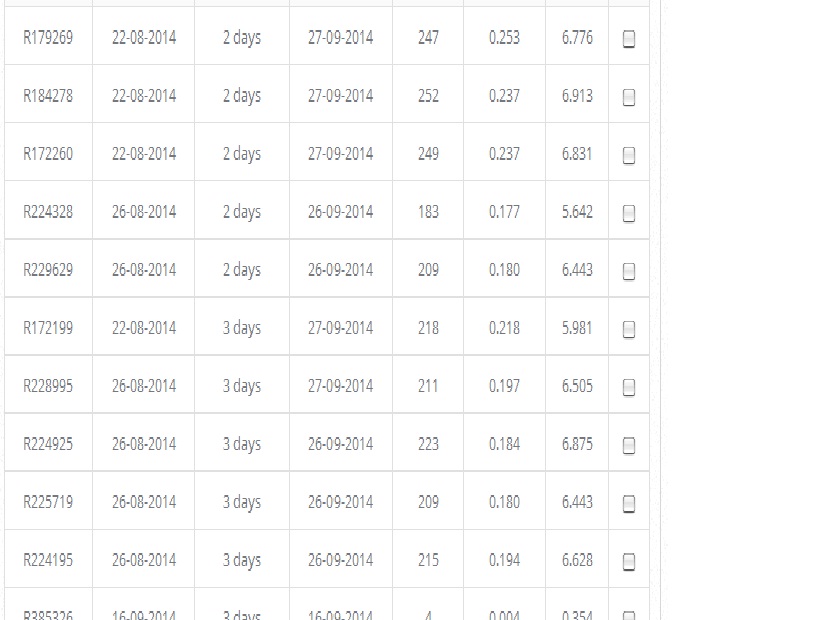Click the R224195 identifier cell
The height and width of the screenshot is (620, 819).
(48, 560)
